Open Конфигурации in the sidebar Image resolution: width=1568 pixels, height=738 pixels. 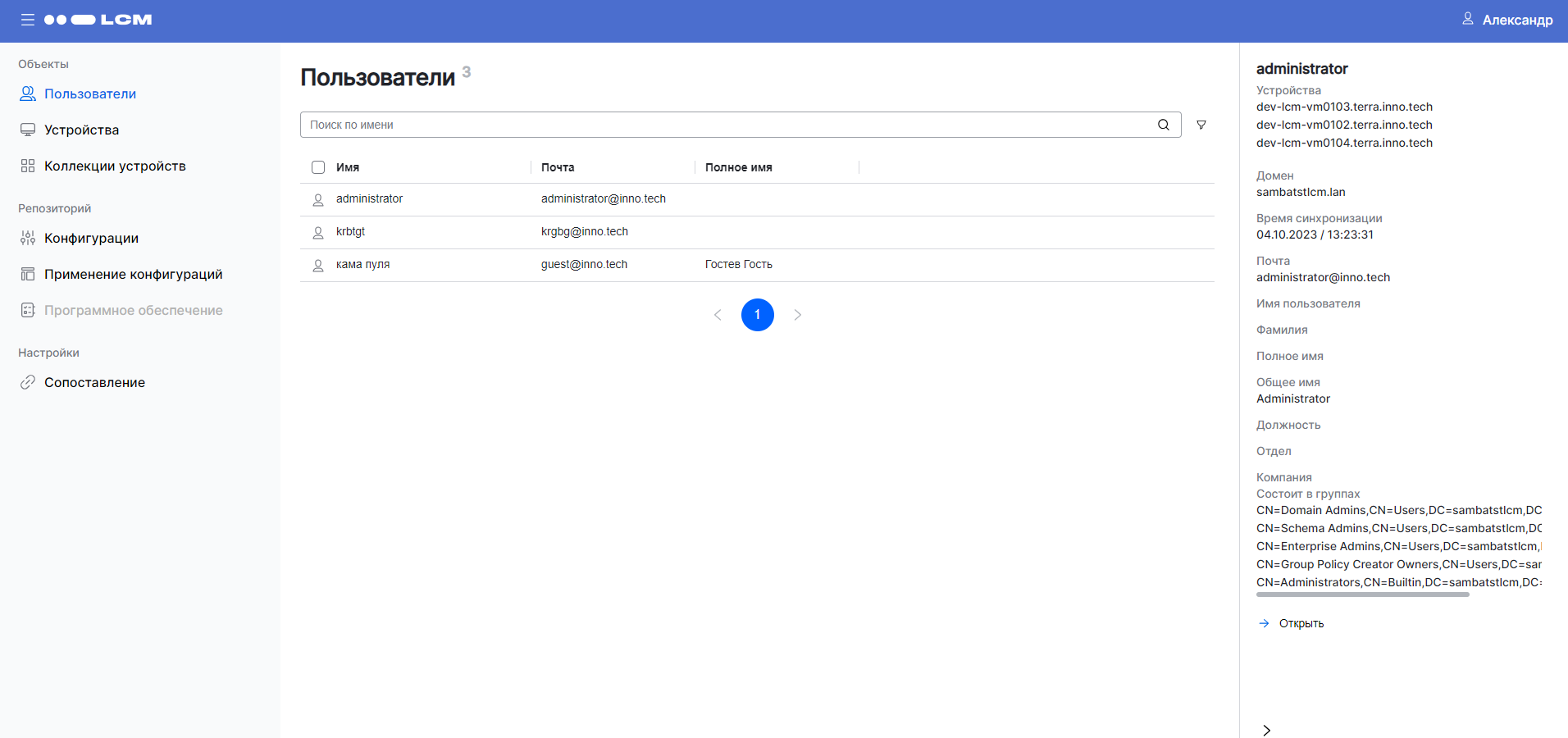[x=91, y=238]
